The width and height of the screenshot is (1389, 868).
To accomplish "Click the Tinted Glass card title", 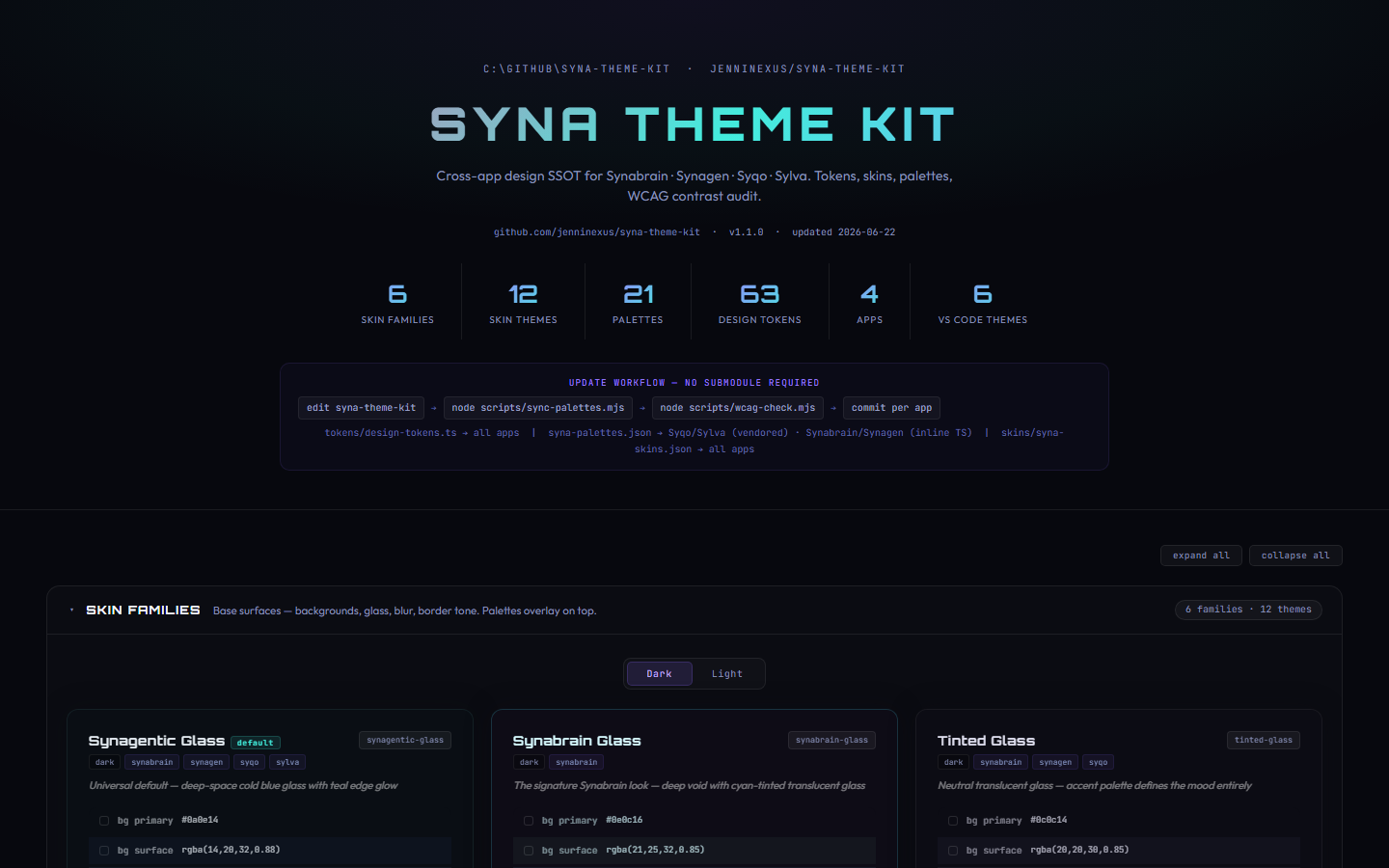I will coord(986,741).
